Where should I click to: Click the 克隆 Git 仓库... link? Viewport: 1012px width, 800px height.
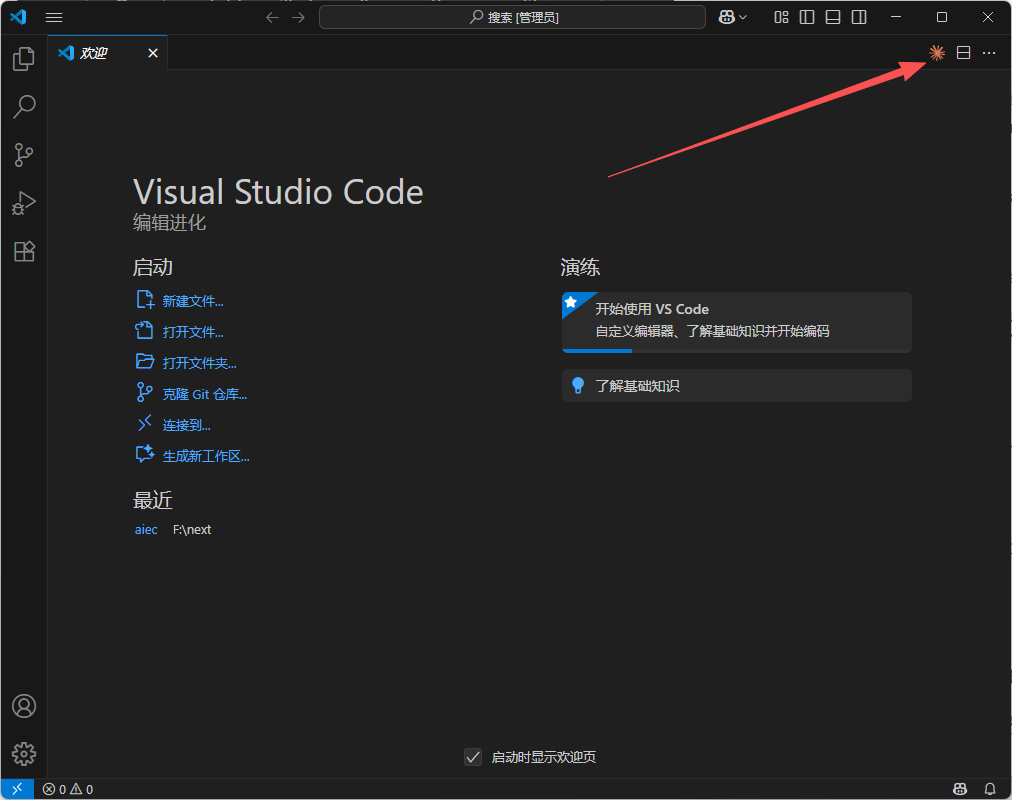204,394
